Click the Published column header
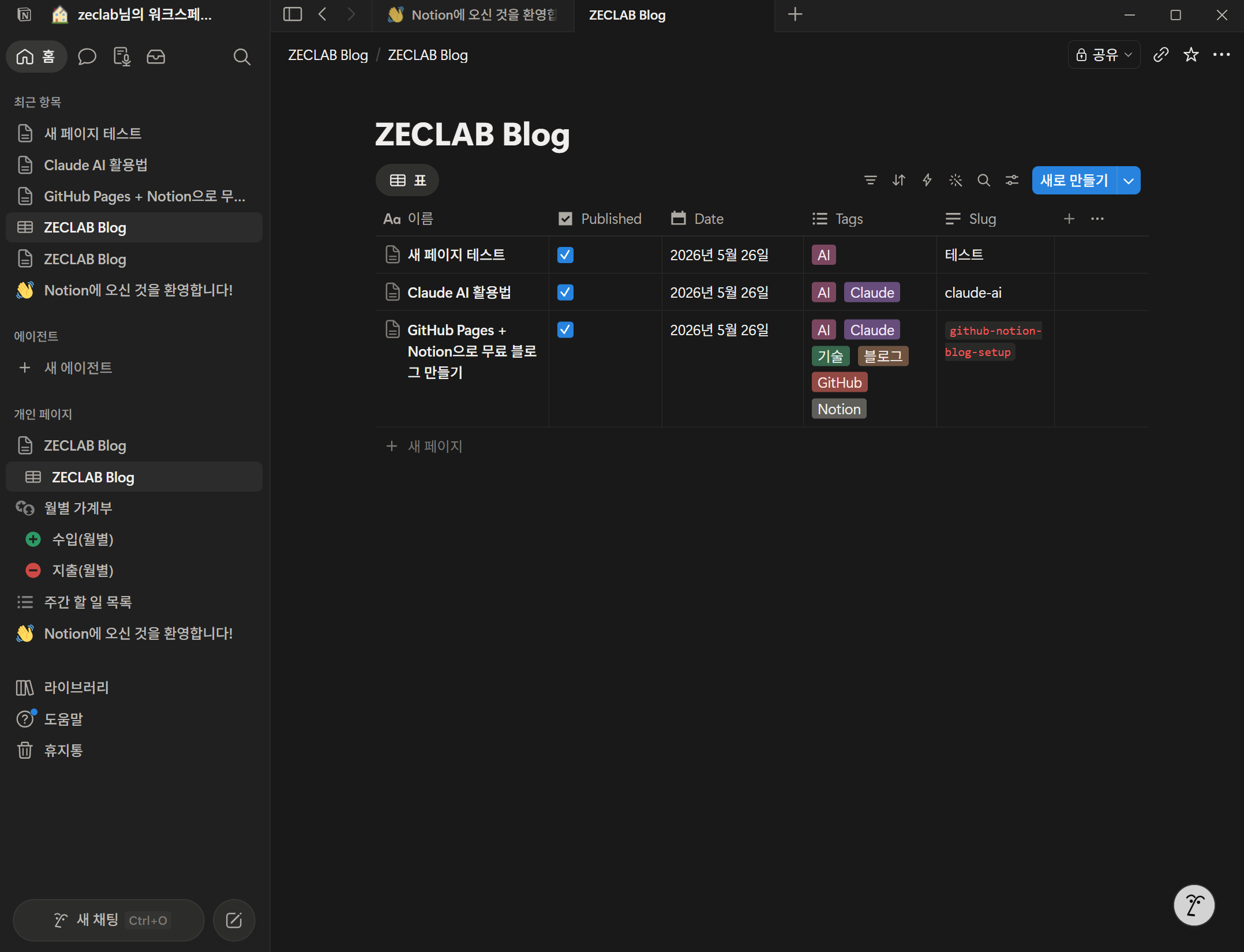Image resolution: width=1244 pixels, height=952 pixels. (605, 219)
